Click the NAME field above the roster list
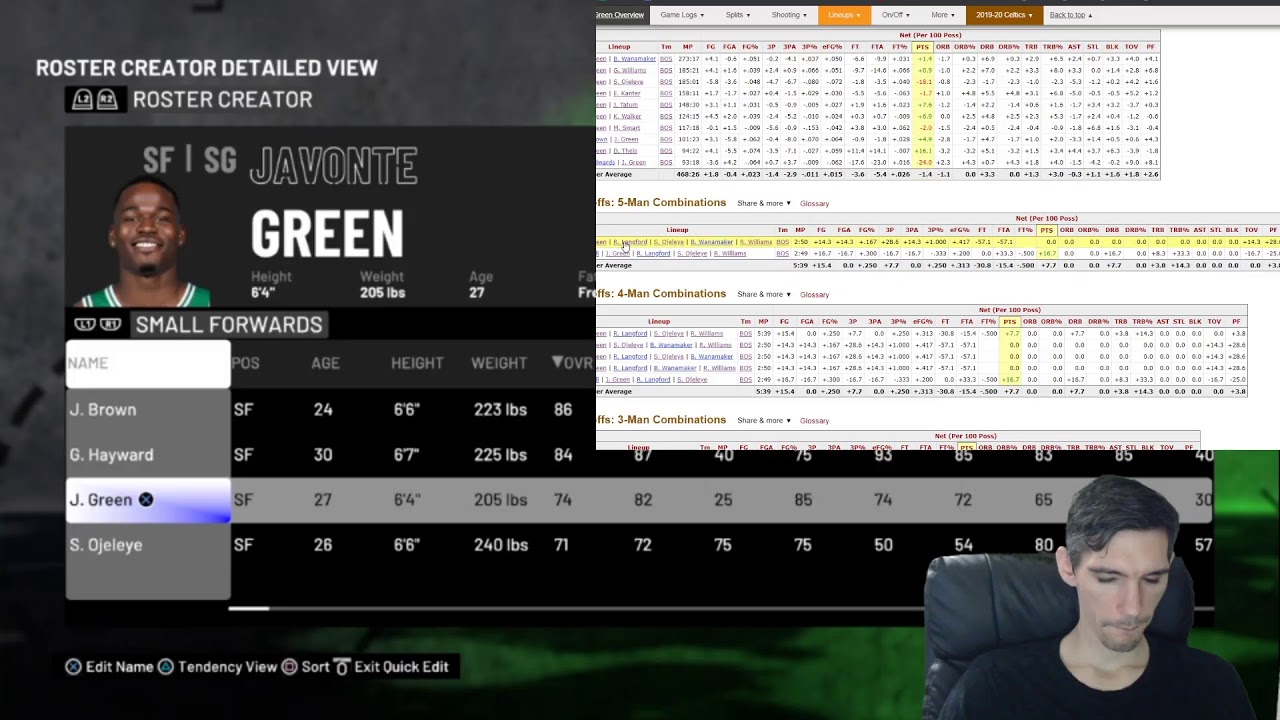 148,363
